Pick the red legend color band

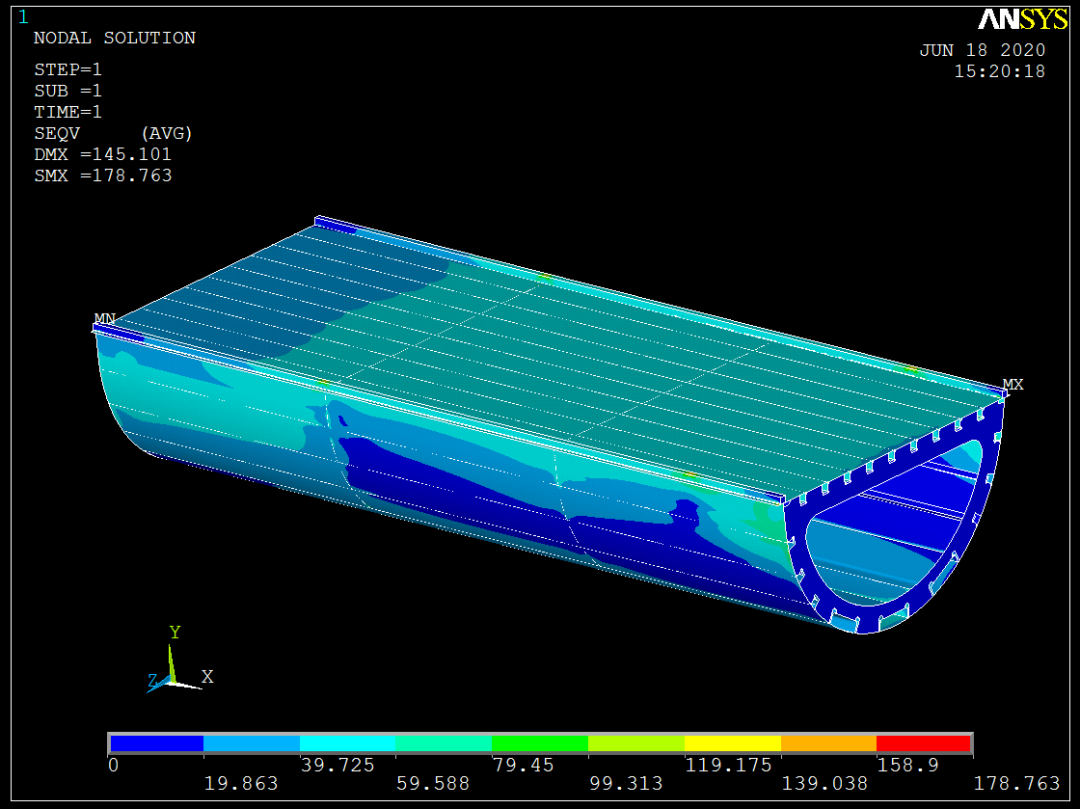click(923, 743)
